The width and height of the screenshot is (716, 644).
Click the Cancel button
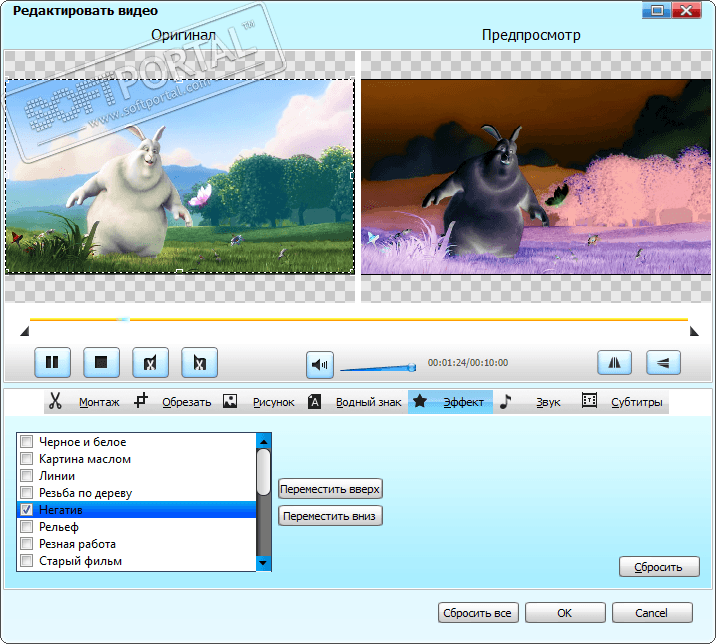652,612
